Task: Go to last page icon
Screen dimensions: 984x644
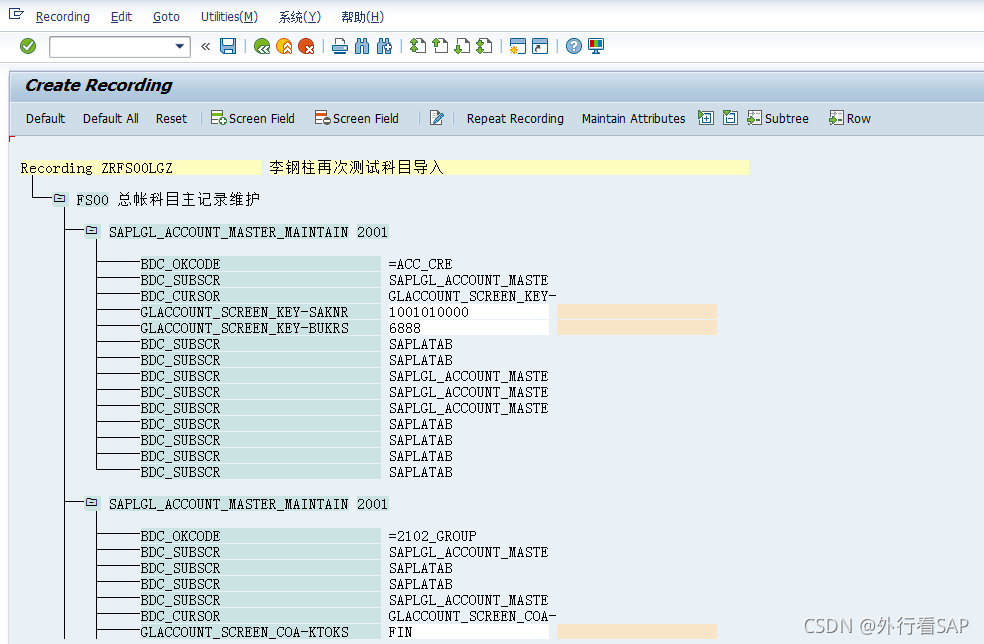Action: click(484, 46)
